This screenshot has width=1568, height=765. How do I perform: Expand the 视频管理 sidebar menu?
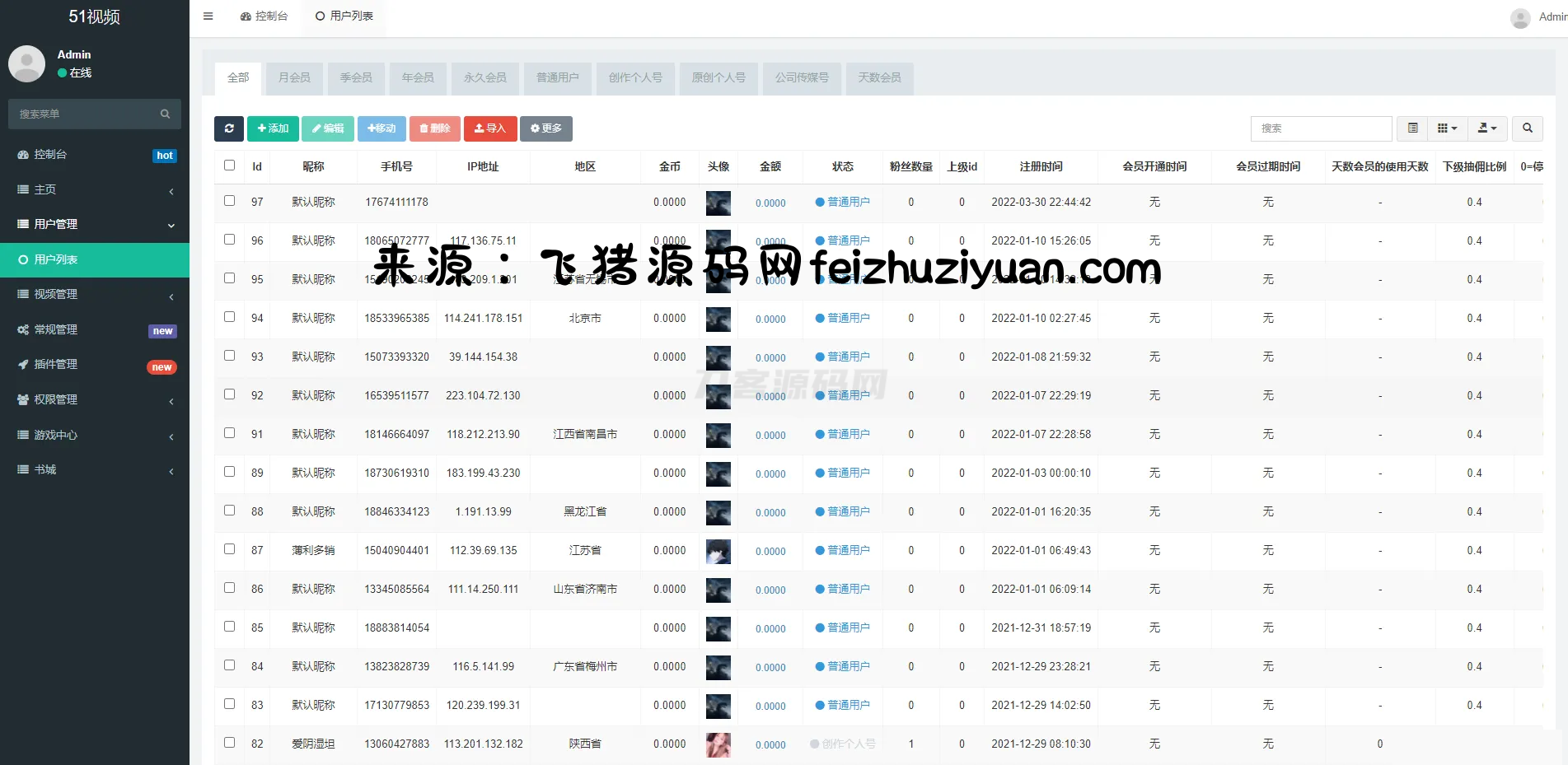click(95, 295)
